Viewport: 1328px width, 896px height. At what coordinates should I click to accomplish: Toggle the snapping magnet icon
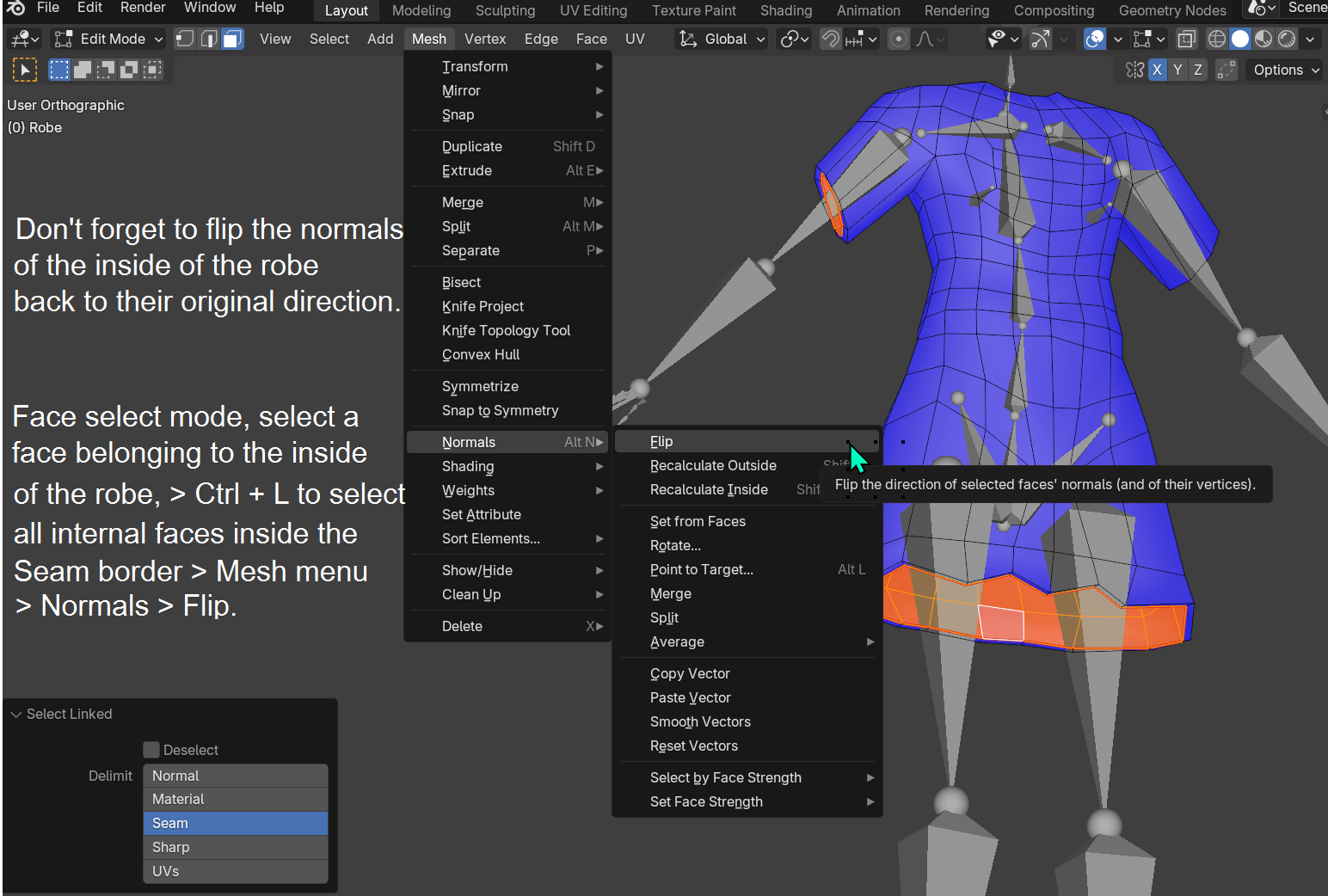click(x=830, y=39)
